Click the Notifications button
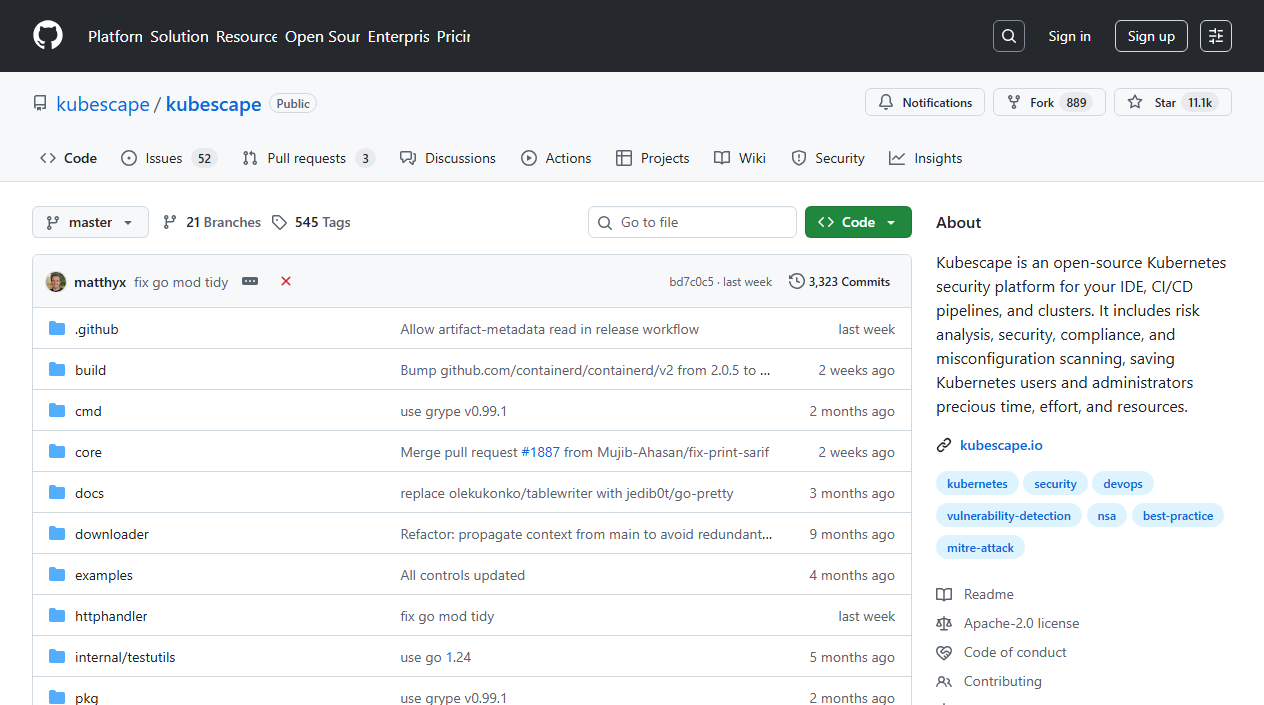Image resolution: width=1264 pixels, height=705 pixels. [925, 102]
